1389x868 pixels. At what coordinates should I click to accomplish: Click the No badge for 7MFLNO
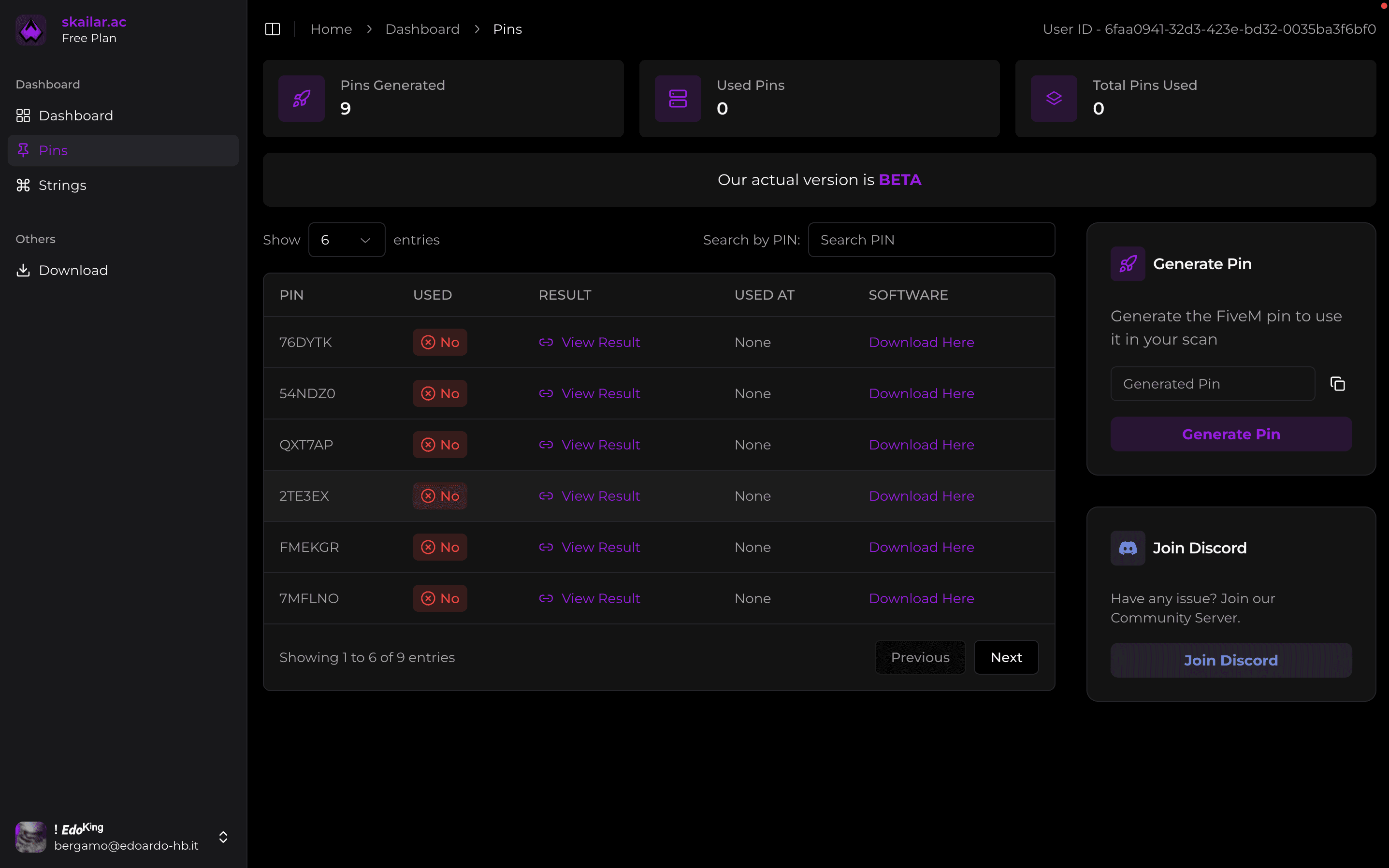(x=440, y=598)
